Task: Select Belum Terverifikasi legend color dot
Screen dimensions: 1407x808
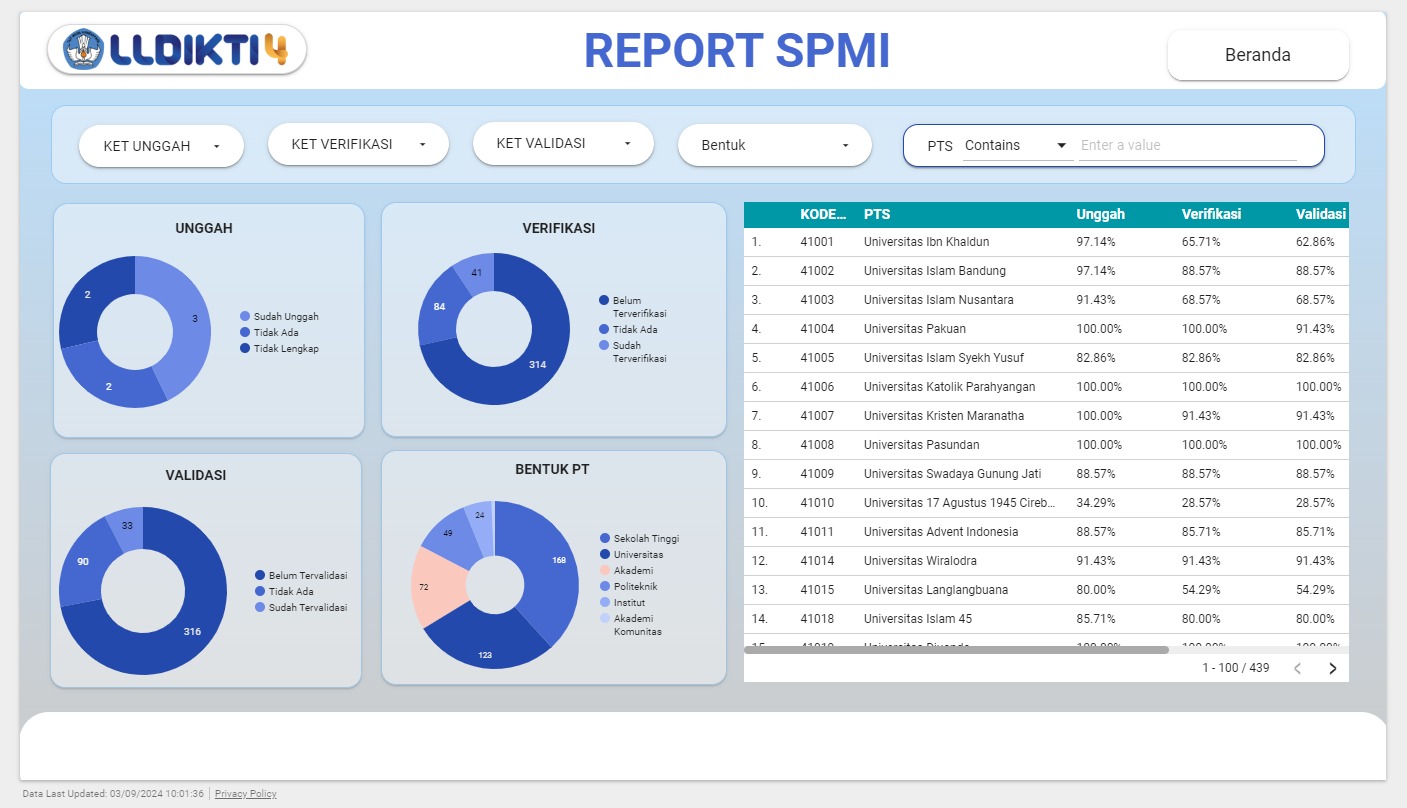Action: click(604, 300)
